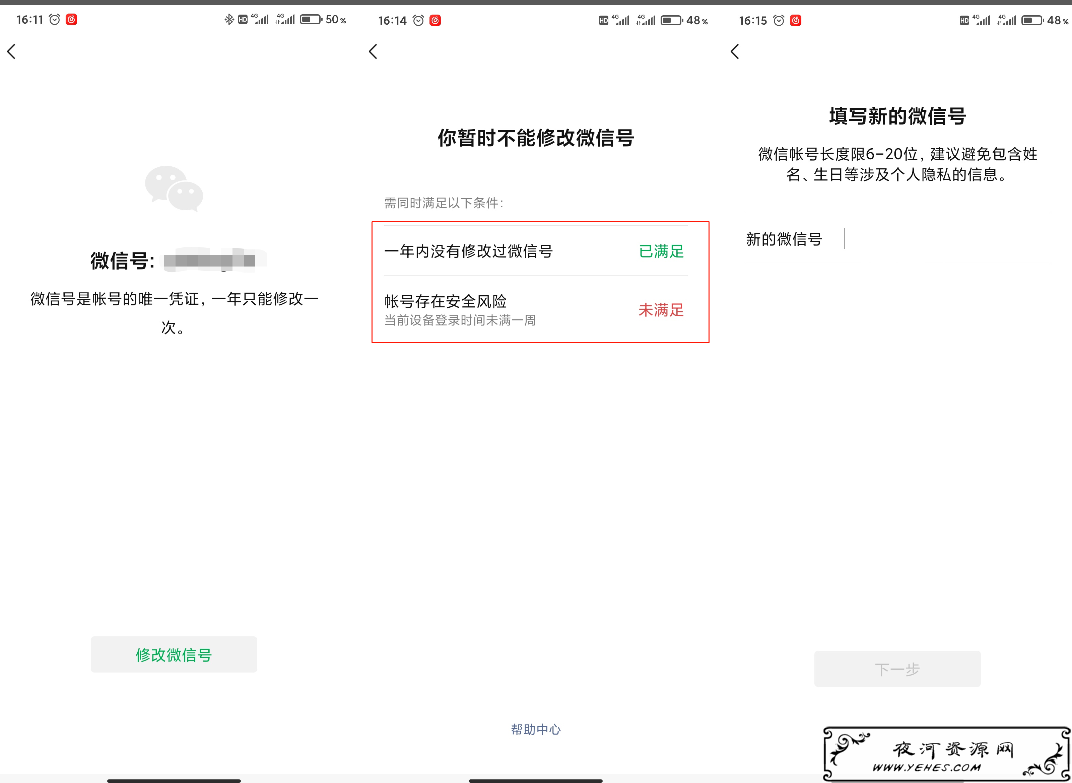
Task: Tap the 微信帐号长度限6-20位 hint text
Action: click(897, 164)
